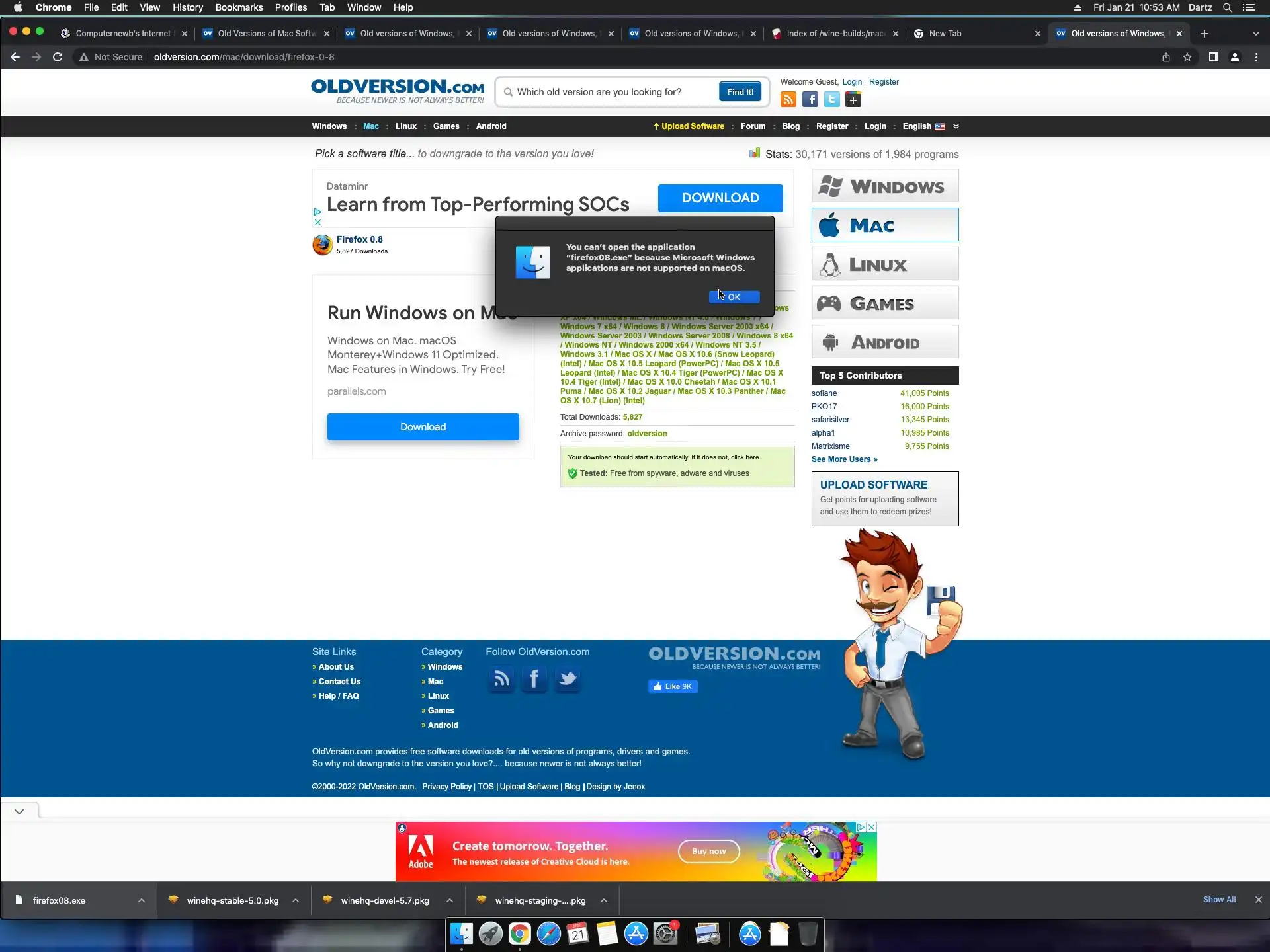
Task: Reload the page with the refresh icon
Action: tap(58, 57)
